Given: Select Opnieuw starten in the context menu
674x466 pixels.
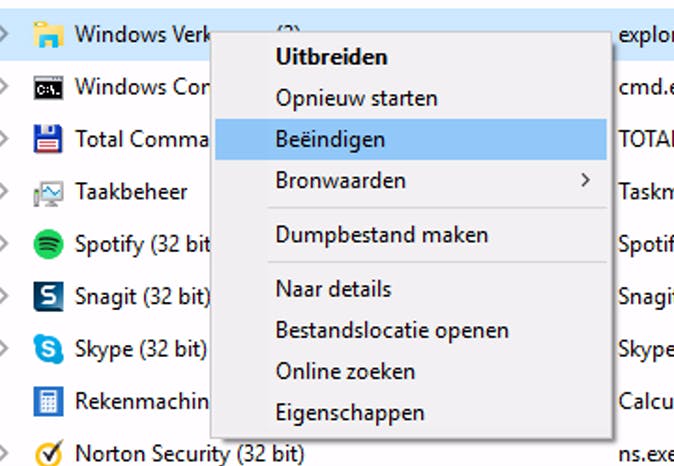Looking at the screenshot, I should (356, 98).
